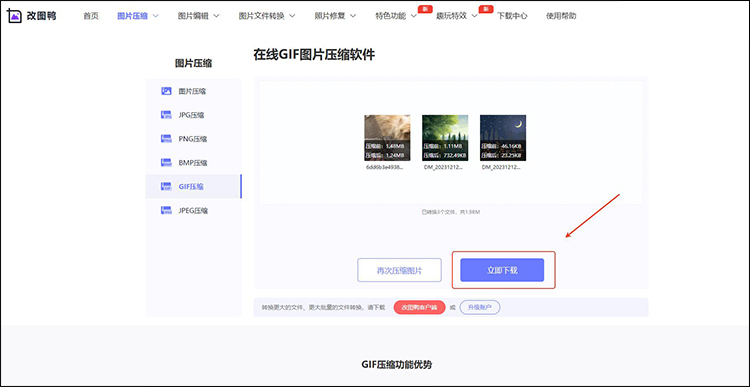Click 立即下载 button
This screenshot has width=750, height=387.
coord(502,270)
